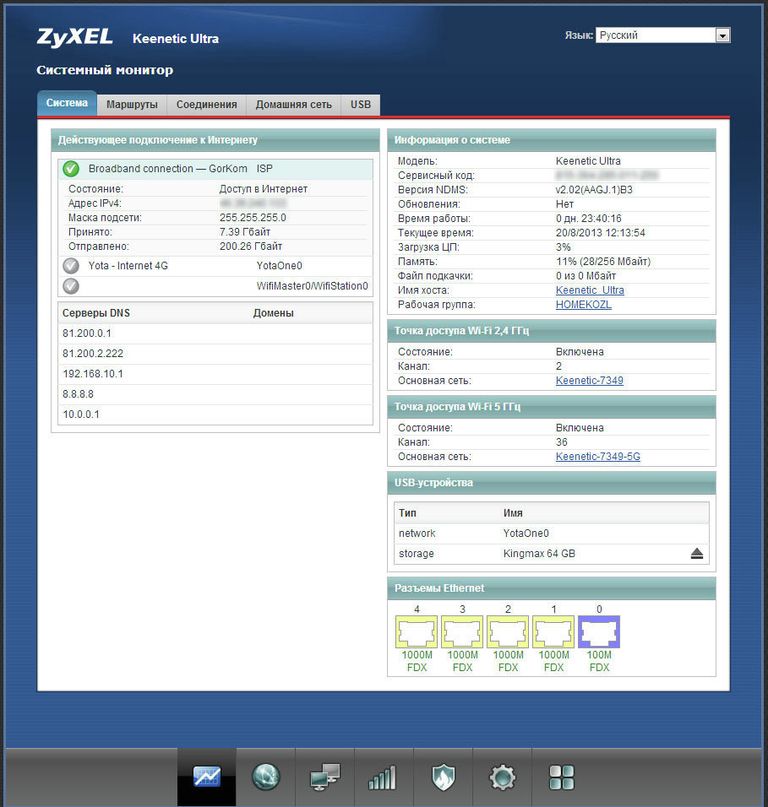
Task: Switch to the Домашняя сеть tab
Action: point(293,104)
